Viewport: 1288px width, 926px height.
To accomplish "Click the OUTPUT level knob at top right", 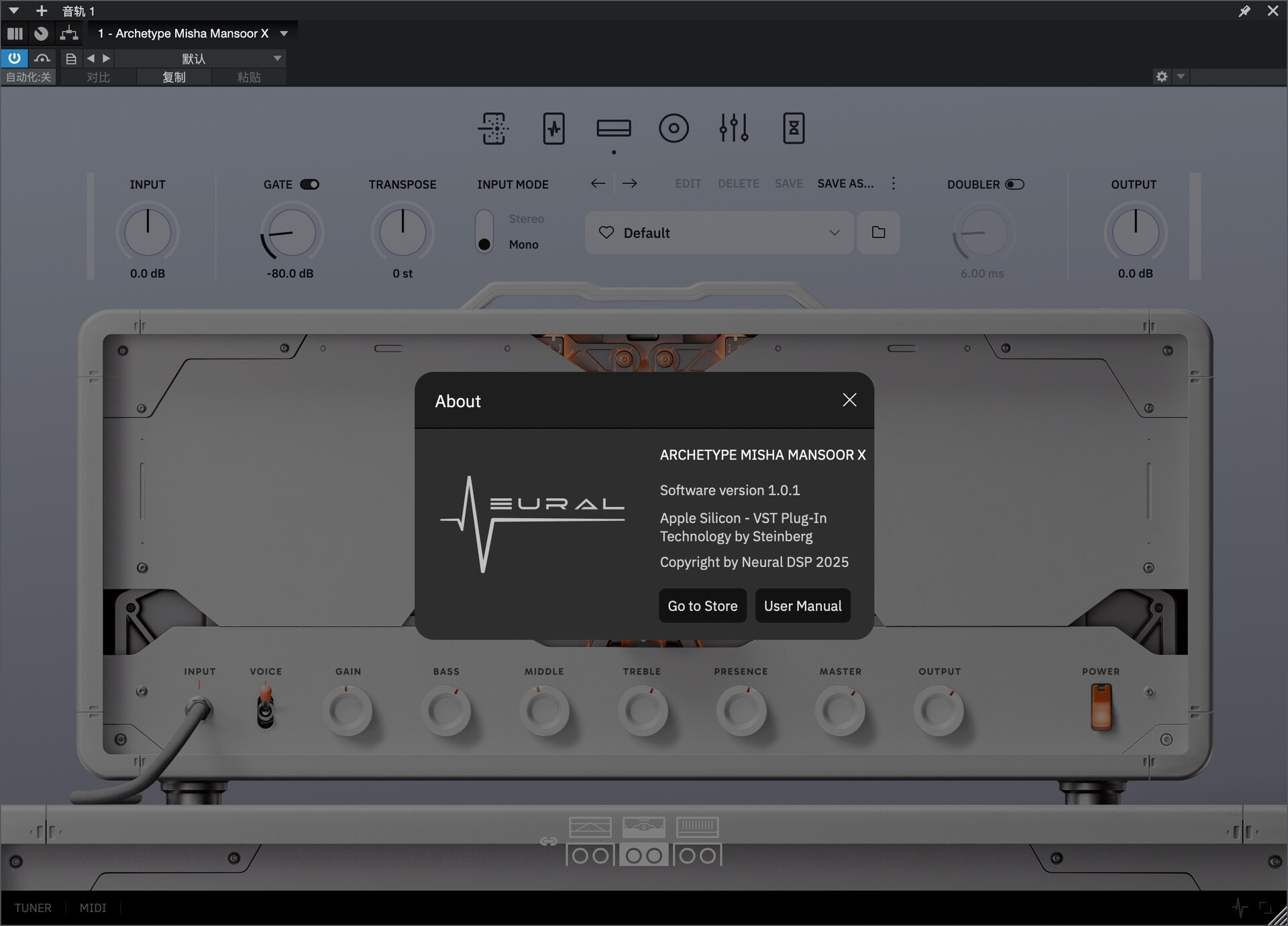I will [1135, 233].
